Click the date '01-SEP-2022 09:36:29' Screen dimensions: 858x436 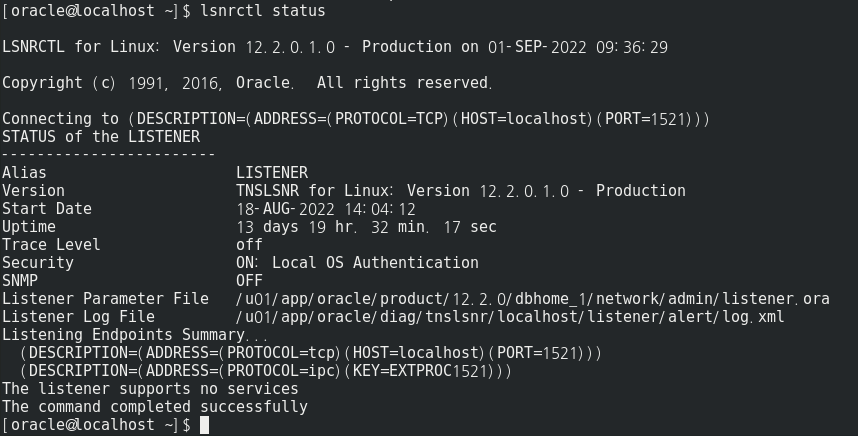pos(578,47)
